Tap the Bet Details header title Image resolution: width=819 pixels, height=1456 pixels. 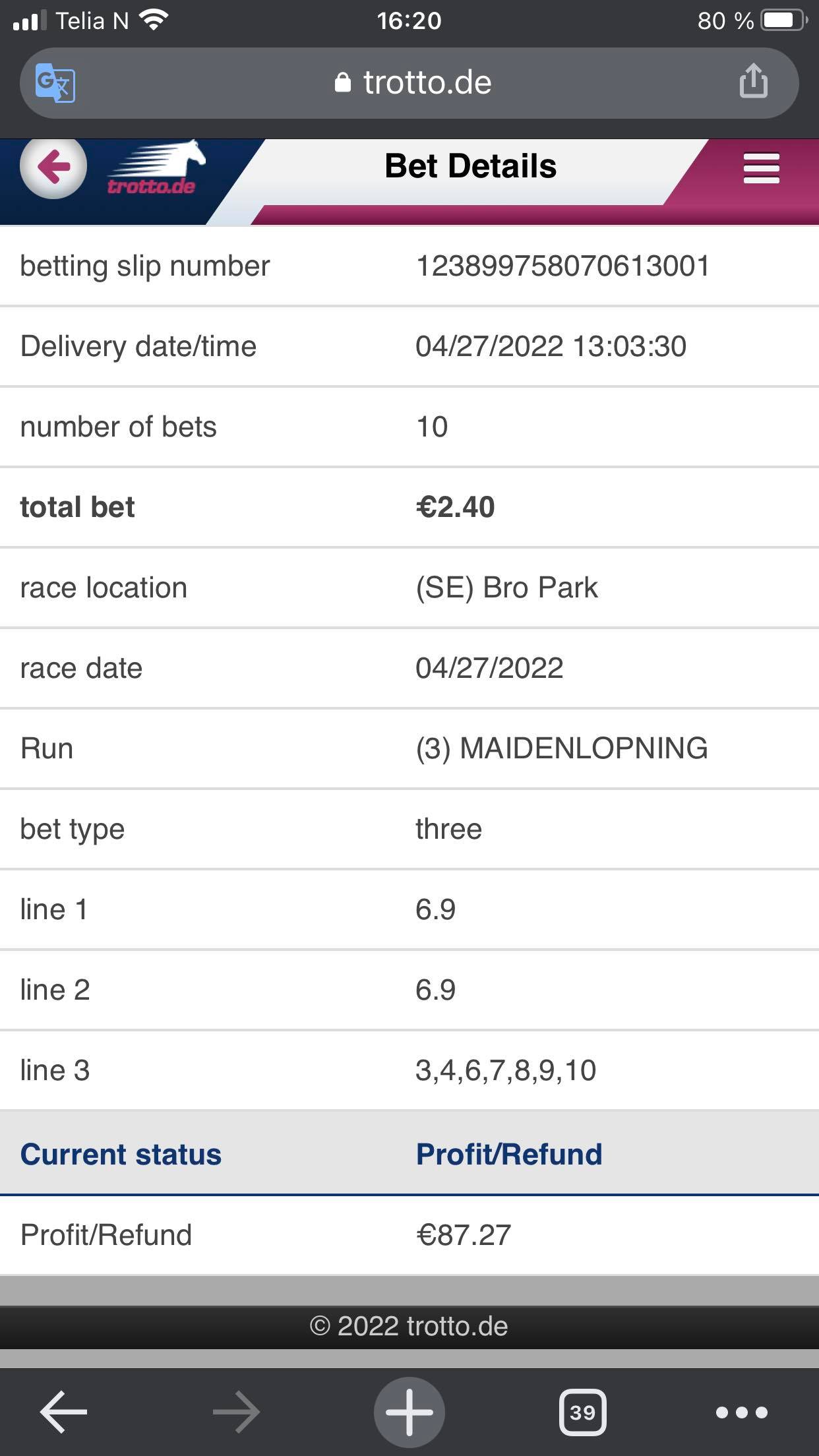470,166
